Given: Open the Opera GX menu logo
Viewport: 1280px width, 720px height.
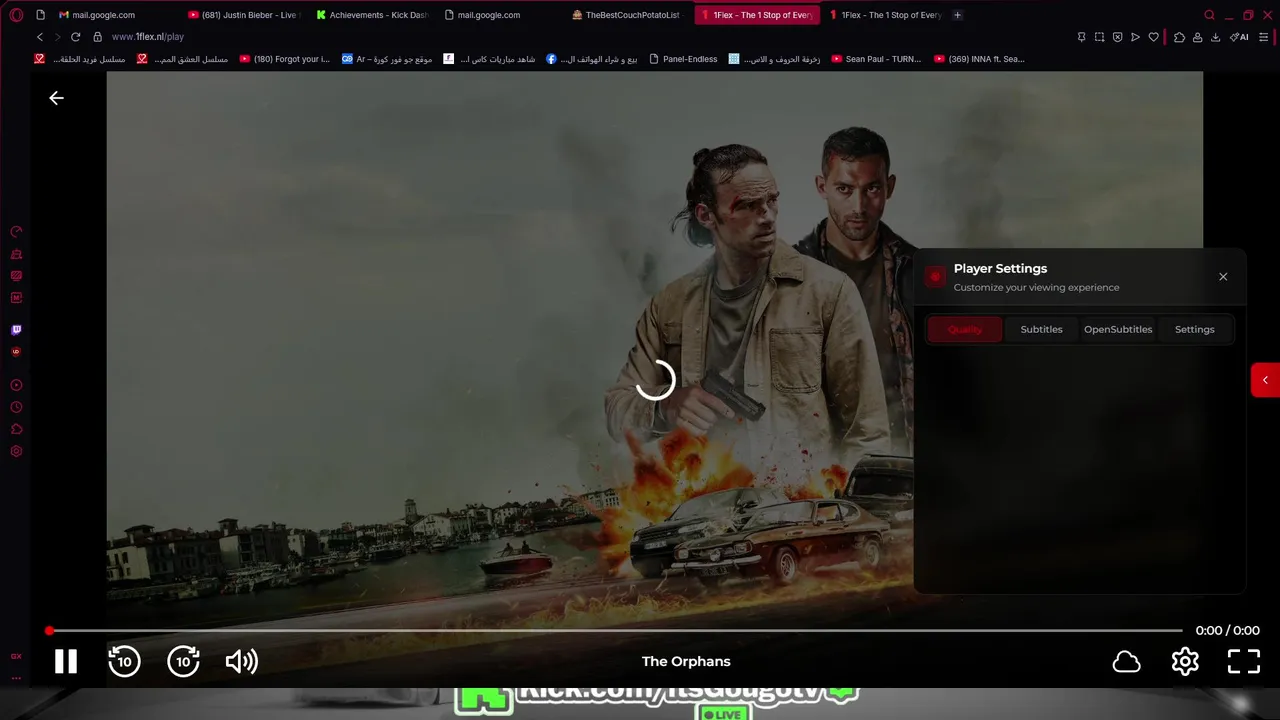Looking at the screenshot, I should click(16, 15).
